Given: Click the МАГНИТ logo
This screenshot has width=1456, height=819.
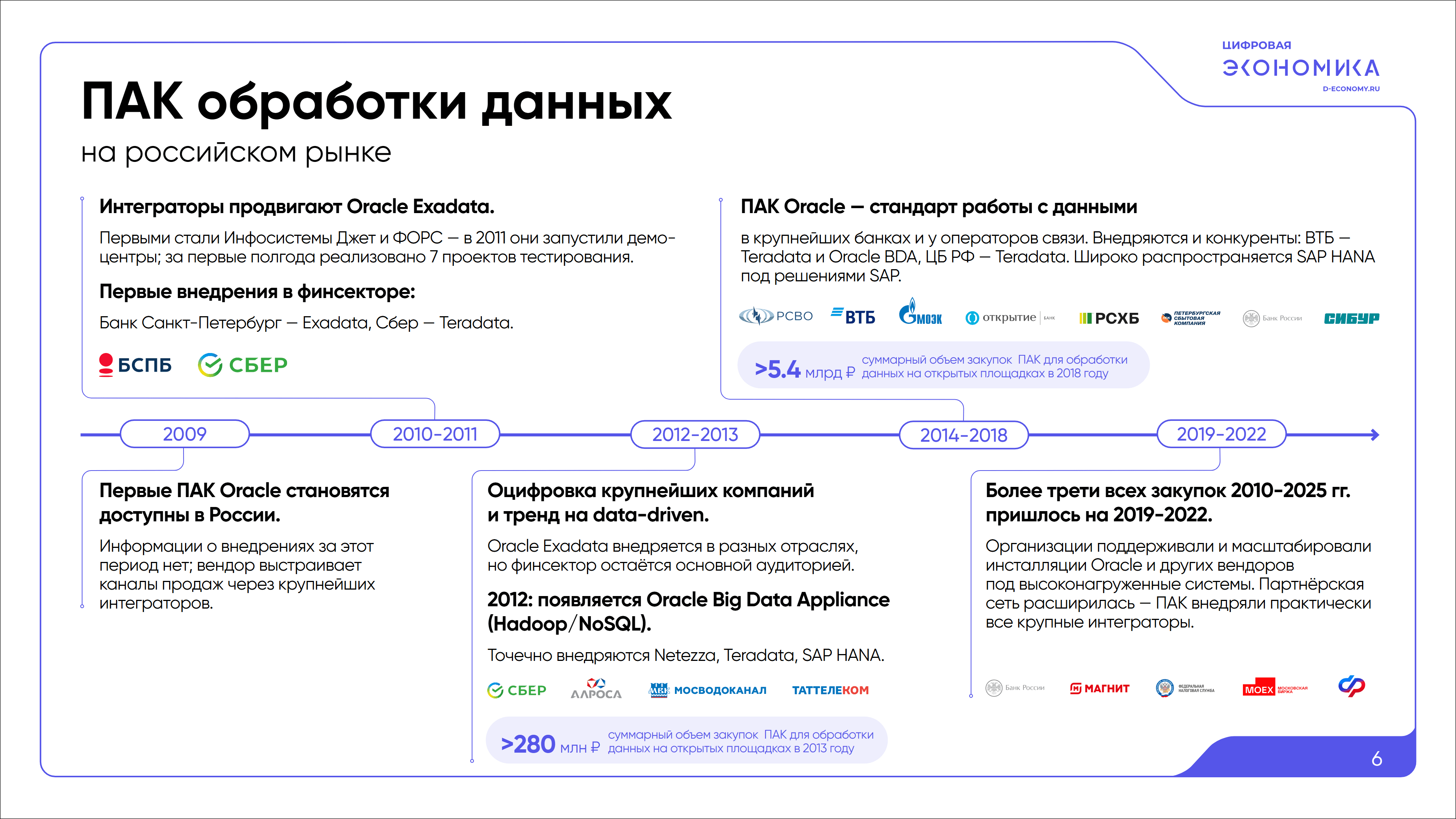Looking at the screenshot, I should [1100, 689].
